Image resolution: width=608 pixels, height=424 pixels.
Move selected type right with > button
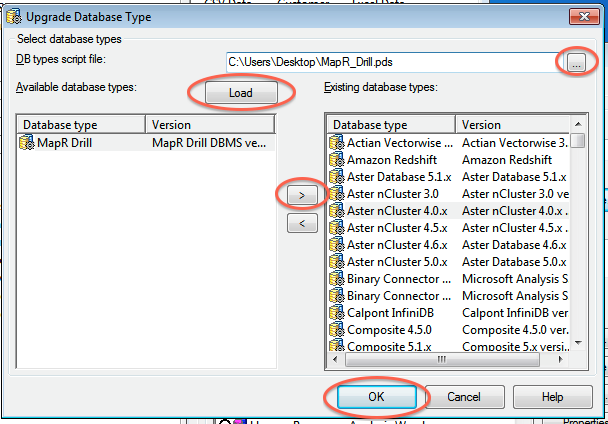302,196
